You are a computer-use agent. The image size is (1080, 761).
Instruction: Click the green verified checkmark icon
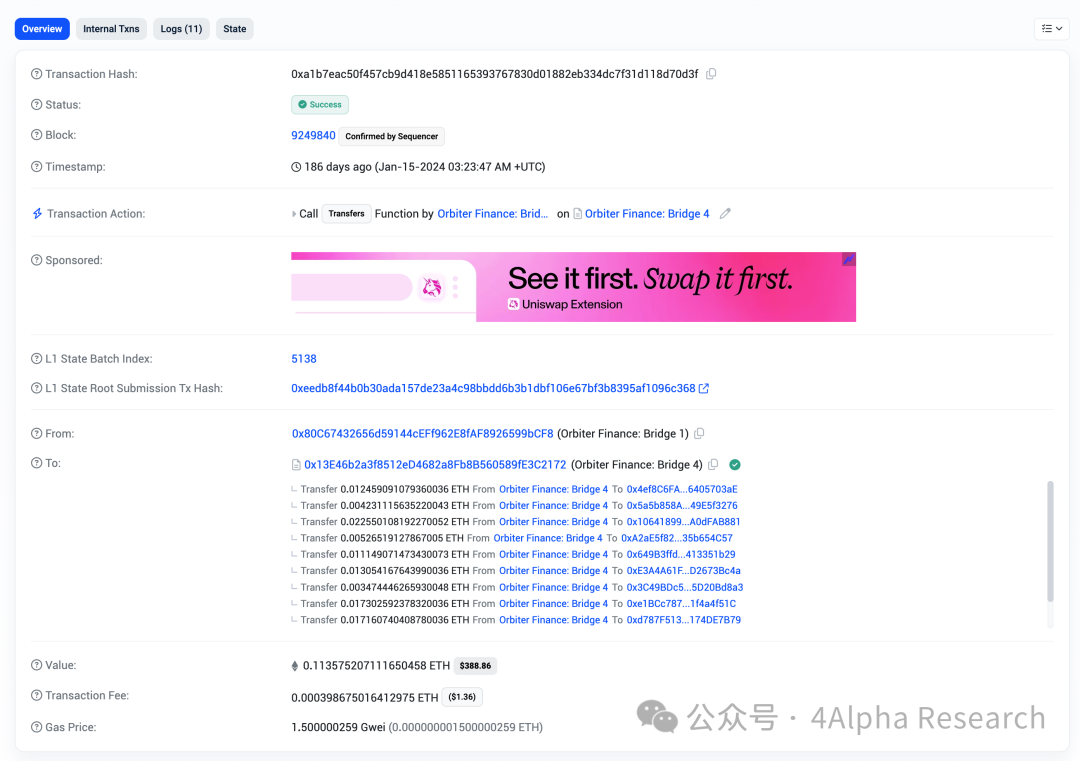tap(735, 465)
